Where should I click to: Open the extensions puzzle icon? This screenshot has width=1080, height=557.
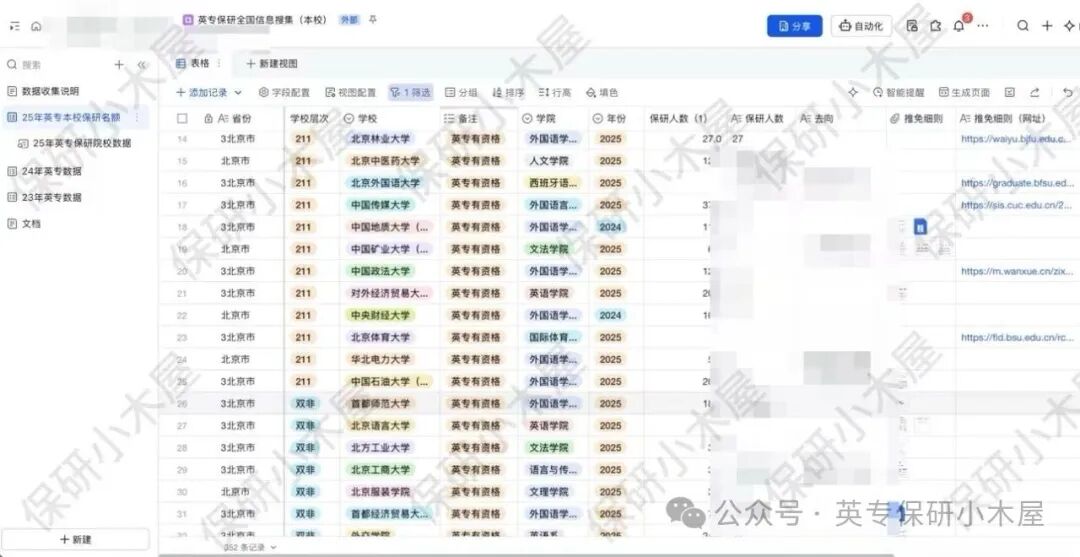tap(935, 26)
